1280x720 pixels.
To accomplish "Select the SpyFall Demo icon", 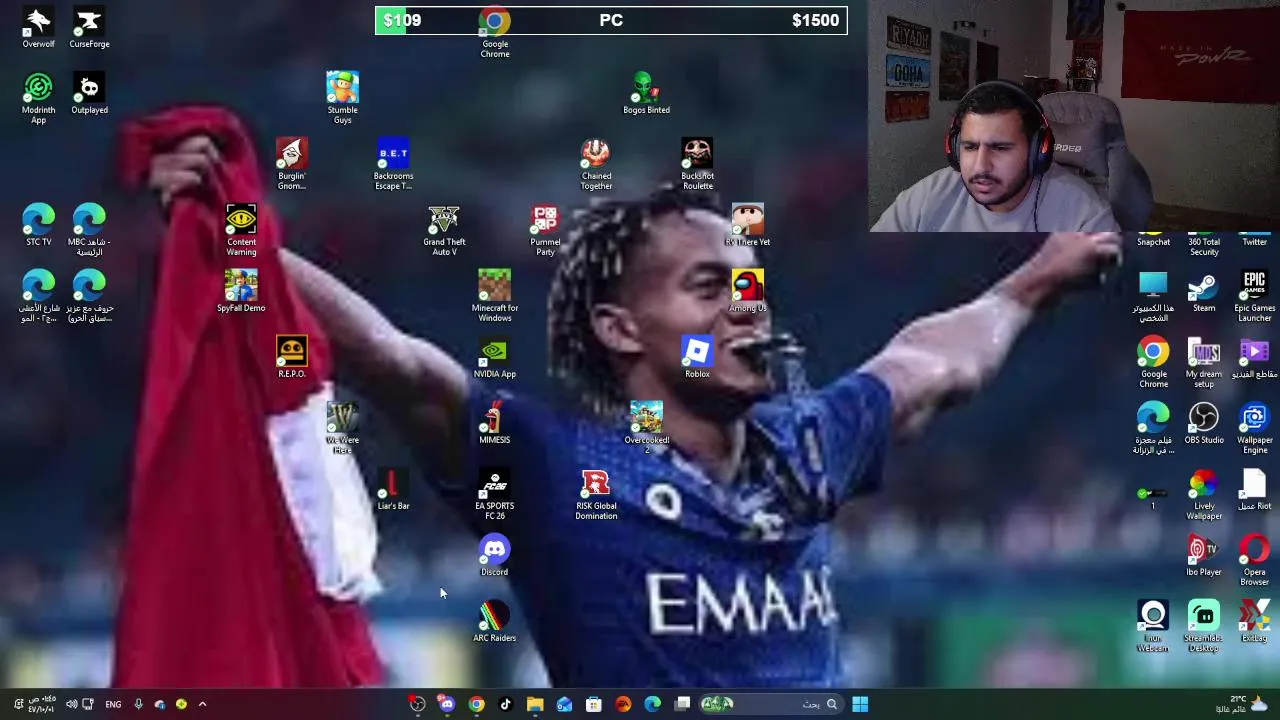I will pyautogui.click(x=241, y=293).
